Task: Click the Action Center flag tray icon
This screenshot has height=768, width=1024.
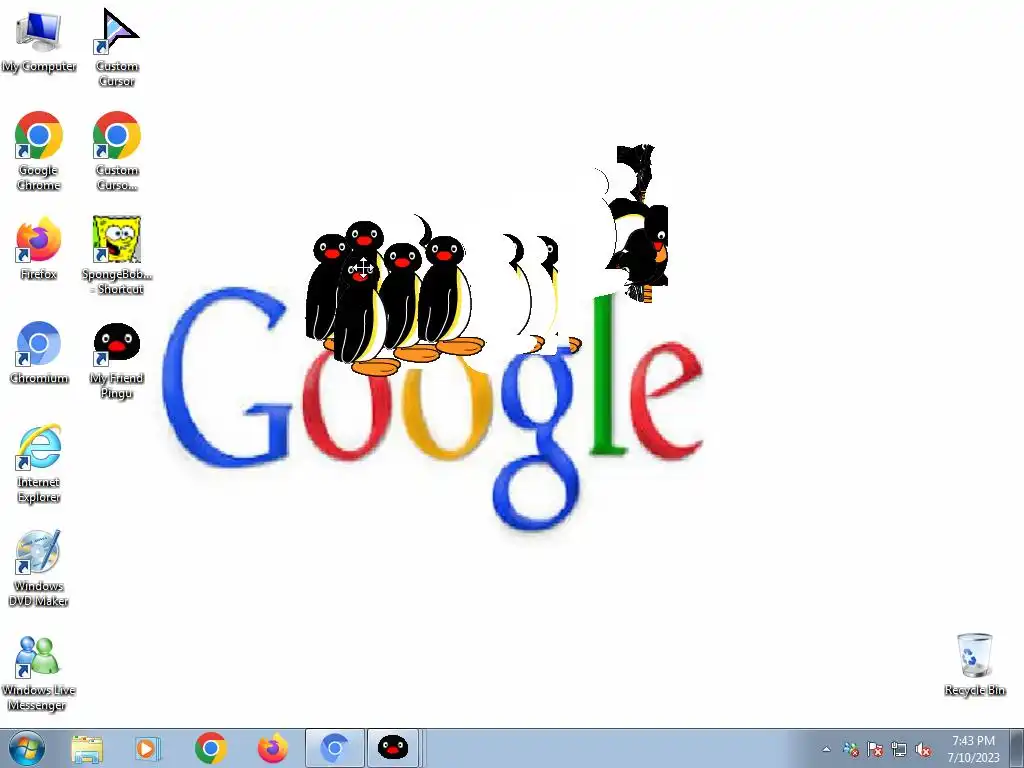Action: pyautogui.click(x=875, y=750)
